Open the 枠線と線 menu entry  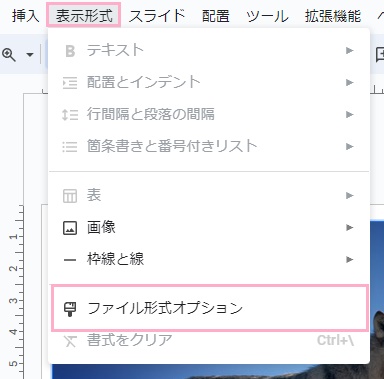209,259
